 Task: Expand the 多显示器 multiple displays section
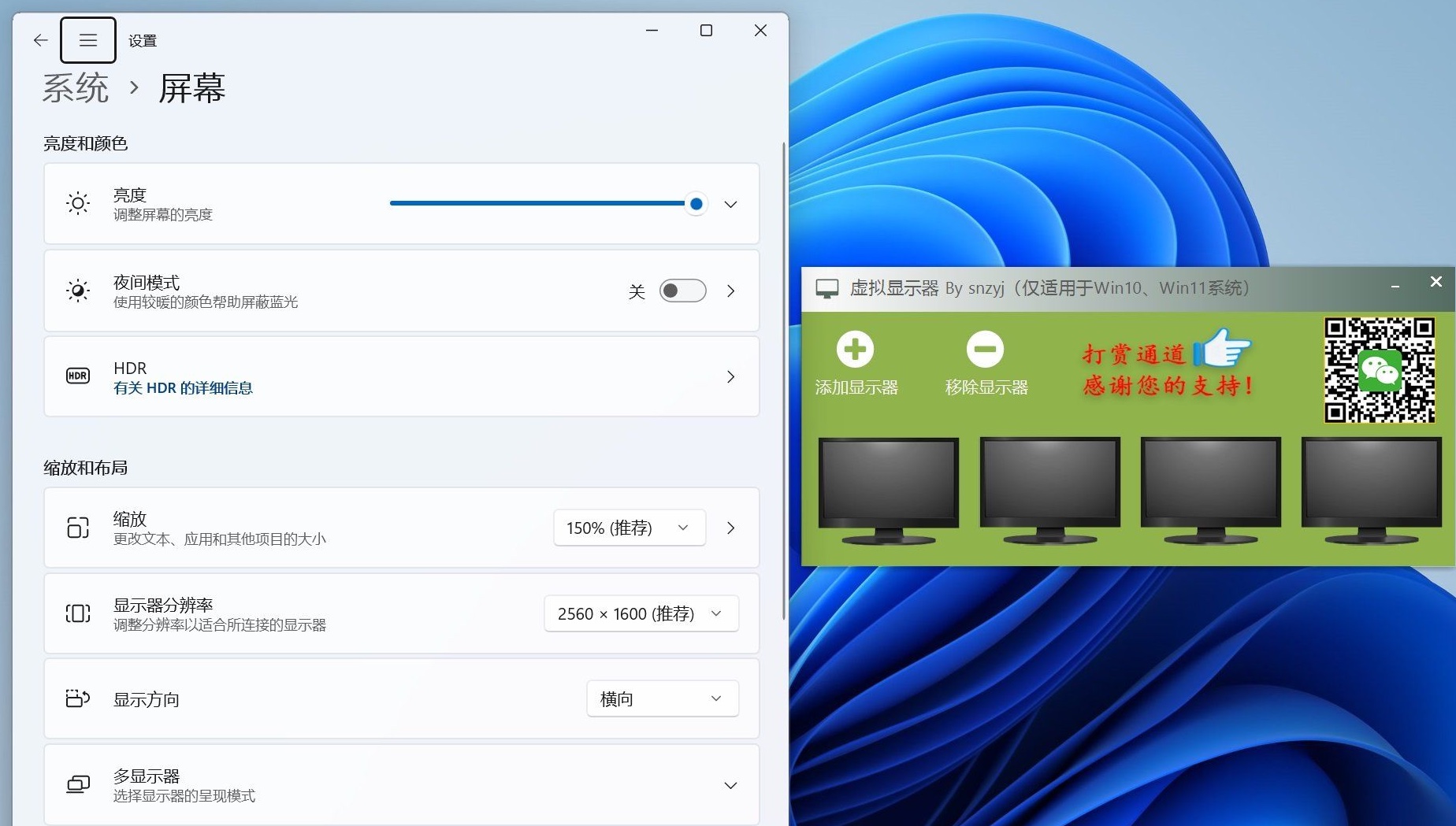pos(730,785)
